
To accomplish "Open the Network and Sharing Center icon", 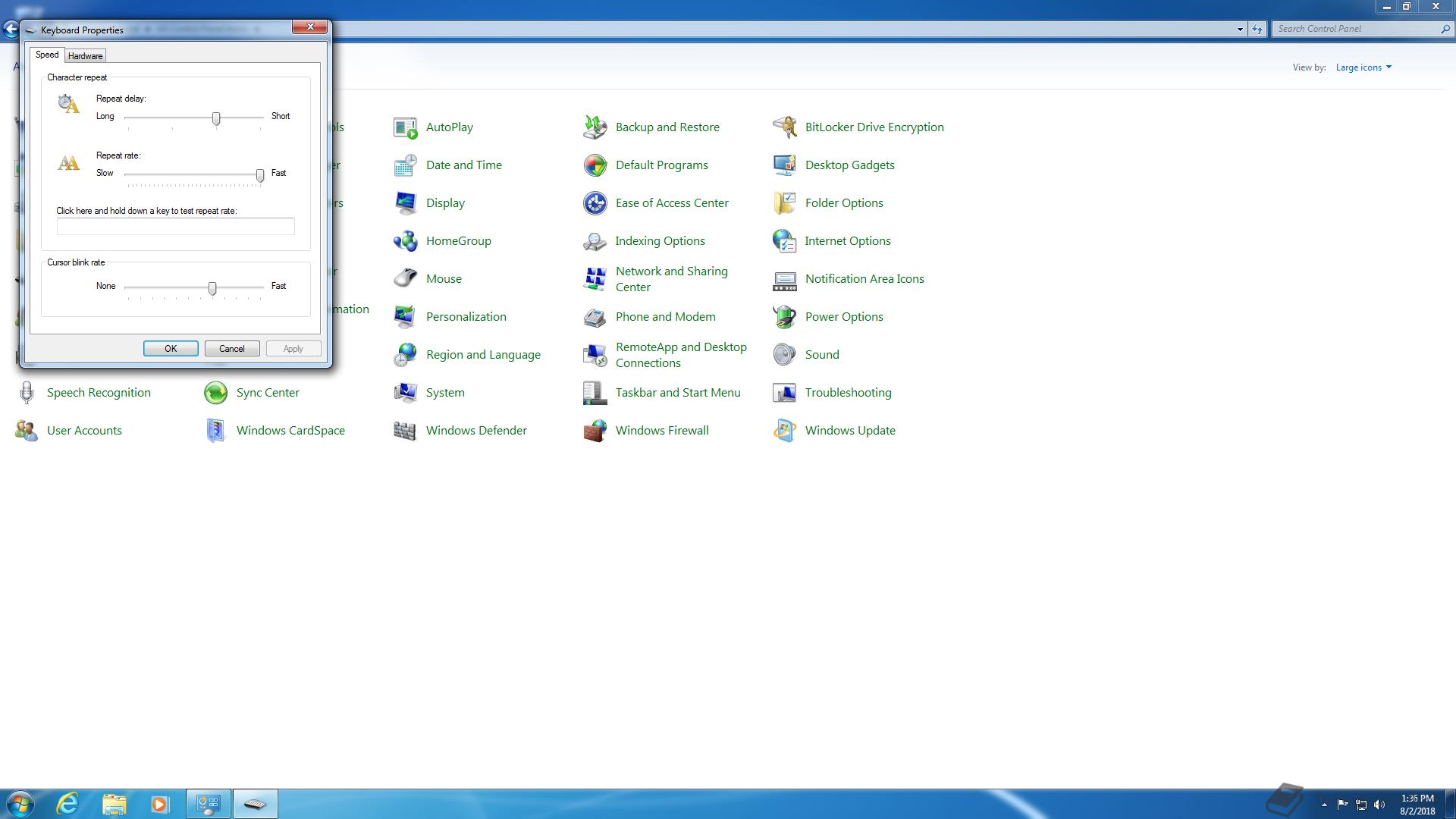I will [x=595, y=279].
